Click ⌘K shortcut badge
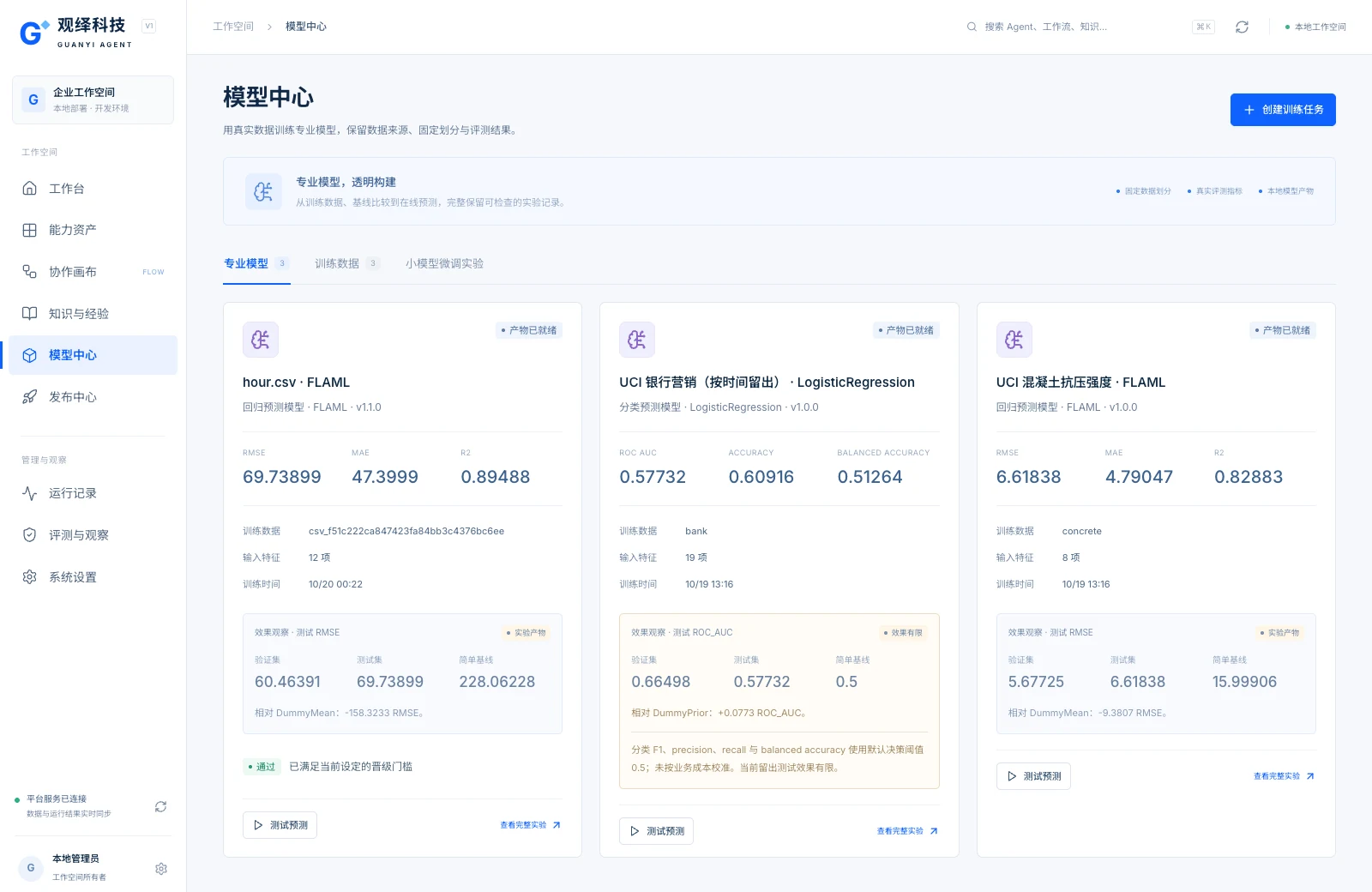The image size is (1372, 892). click(x=1204, y=27)
